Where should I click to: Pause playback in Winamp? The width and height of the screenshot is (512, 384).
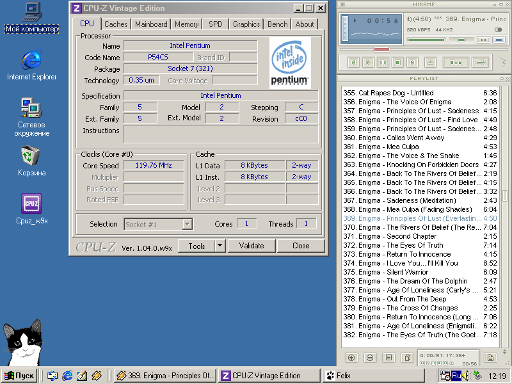(383, 62)
